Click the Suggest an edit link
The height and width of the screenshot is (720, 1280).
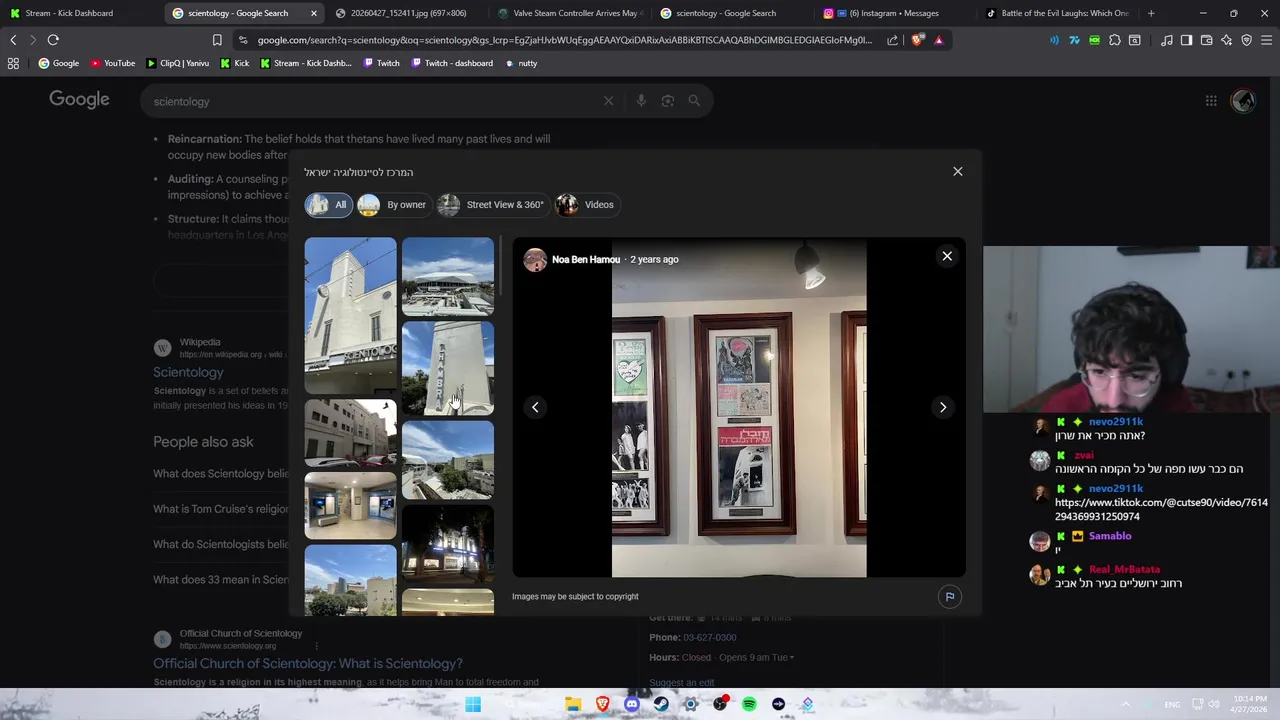click(x=682, y=683)
